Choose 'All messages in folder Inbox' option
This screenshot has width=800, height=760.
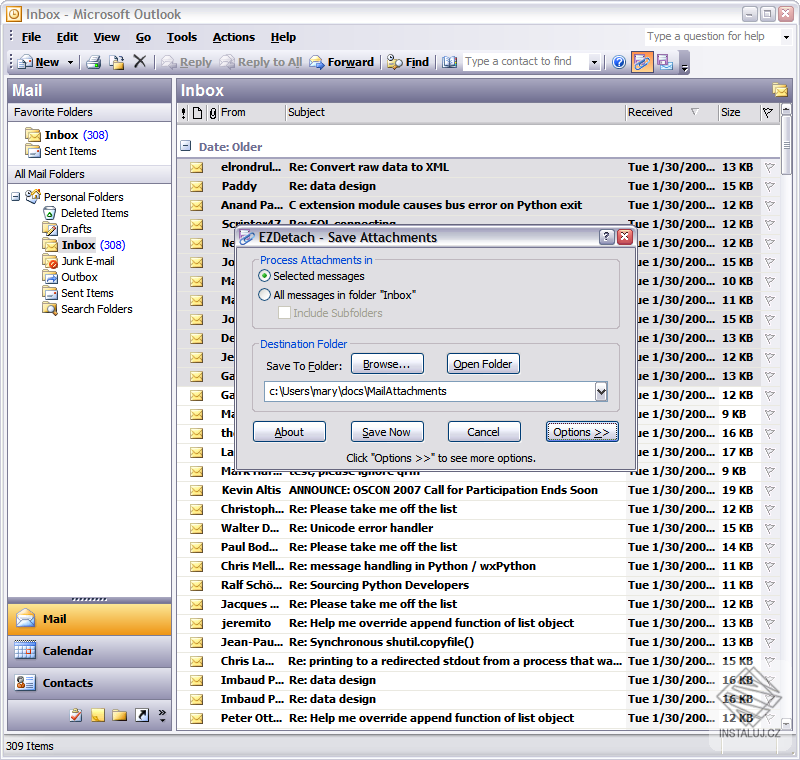[x=265, y=295]
